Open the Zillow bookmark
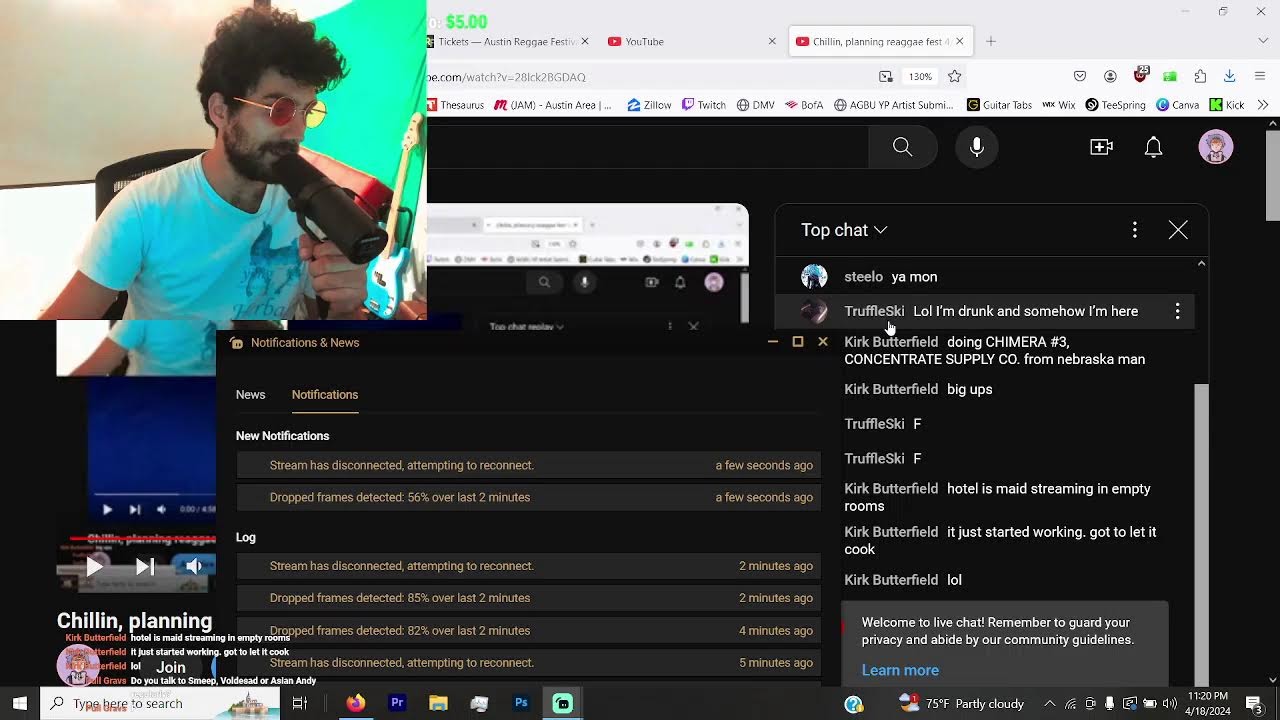Image resolution: width=1280 pixels, height=720 pixels. (649, 104)
